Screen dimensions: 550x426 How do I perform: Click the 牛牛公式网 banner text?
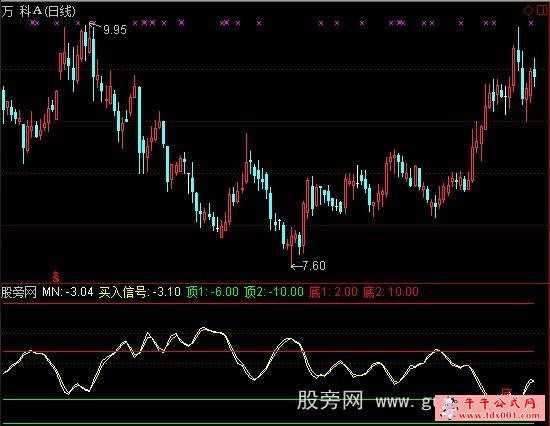point(500,404)
